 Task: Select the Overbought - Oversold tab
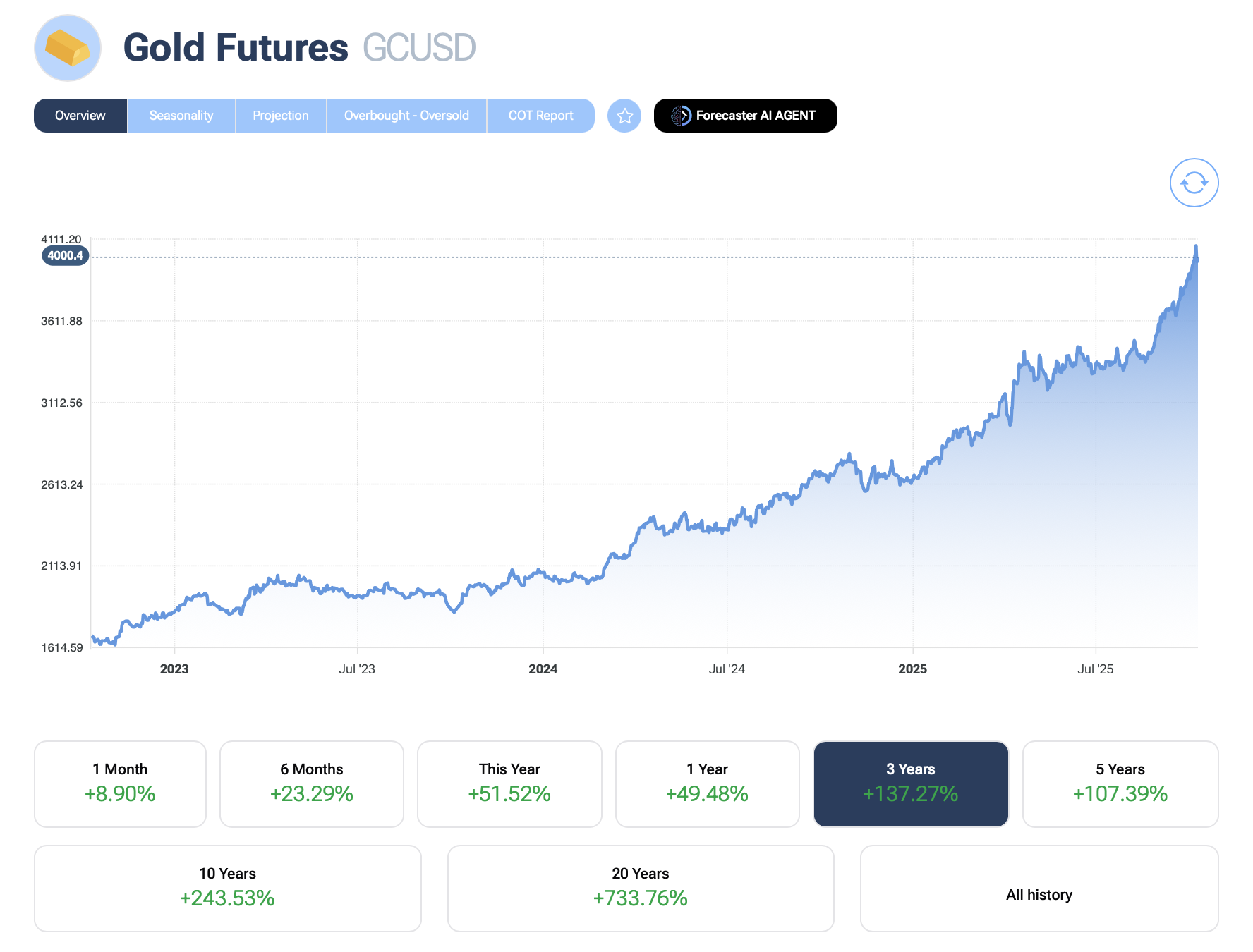[406, 116]
